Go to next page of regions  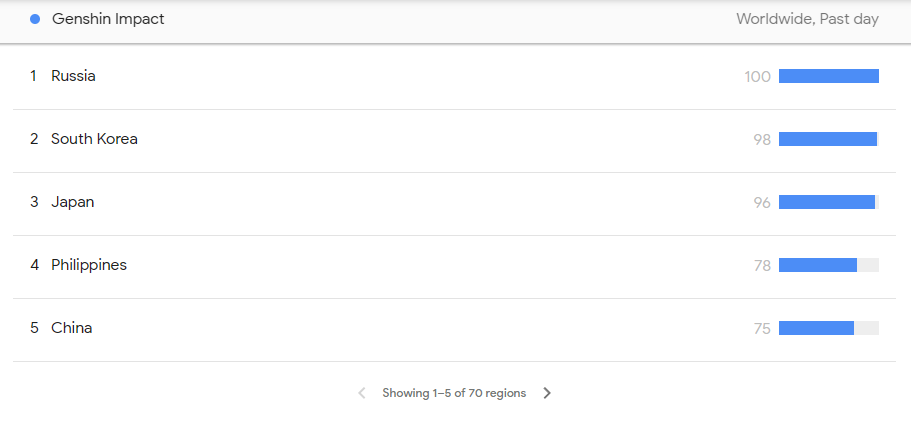(x=547, y=393)
